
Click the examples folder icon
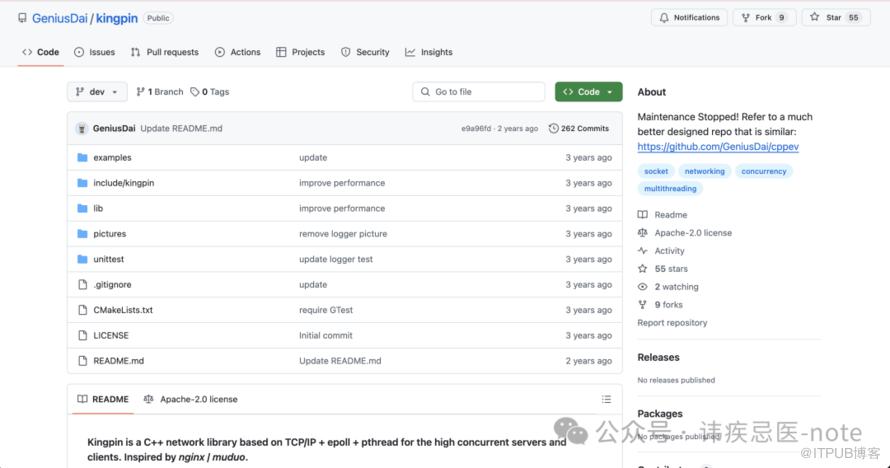tap(83, 158)
